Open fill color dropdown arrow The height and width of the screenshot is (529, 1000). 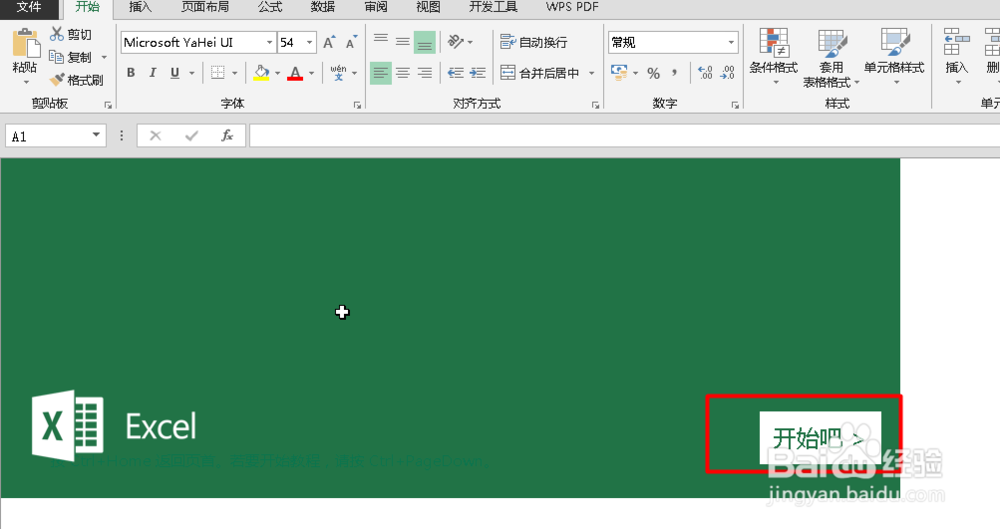(x=277, y=73)
